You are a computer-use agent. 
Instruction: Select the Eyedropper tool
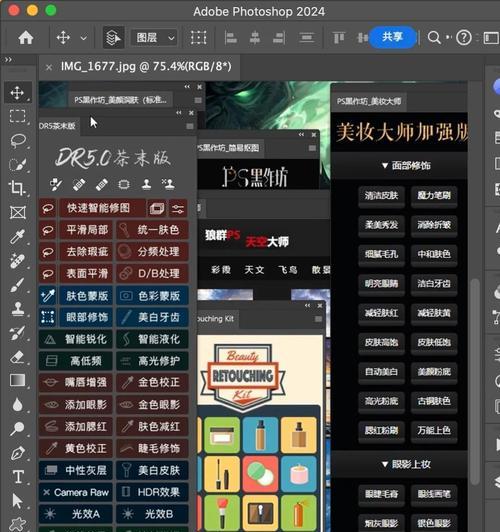[x=17, y=236]
